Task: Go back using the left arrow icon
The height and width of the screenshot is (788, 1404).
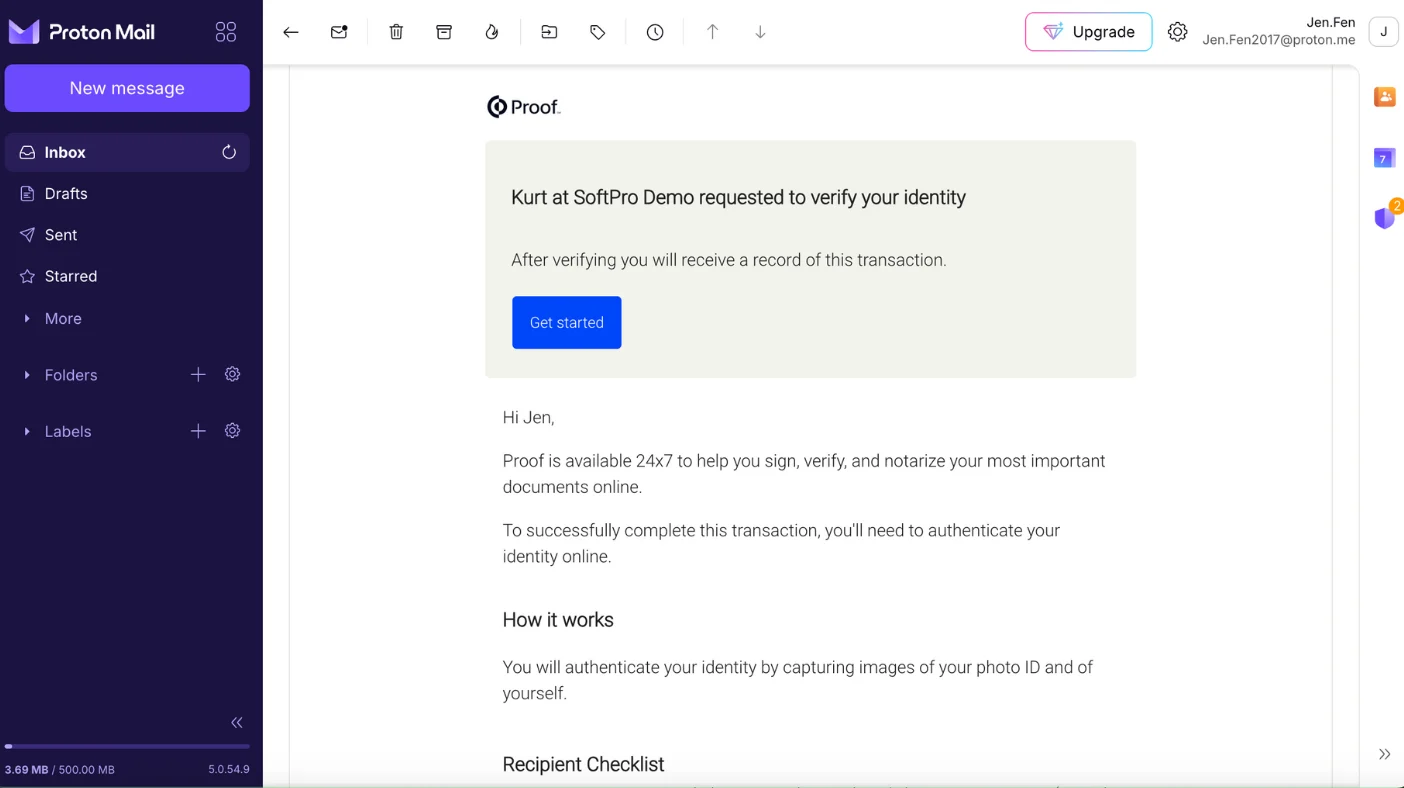Action: coord(291,32)
